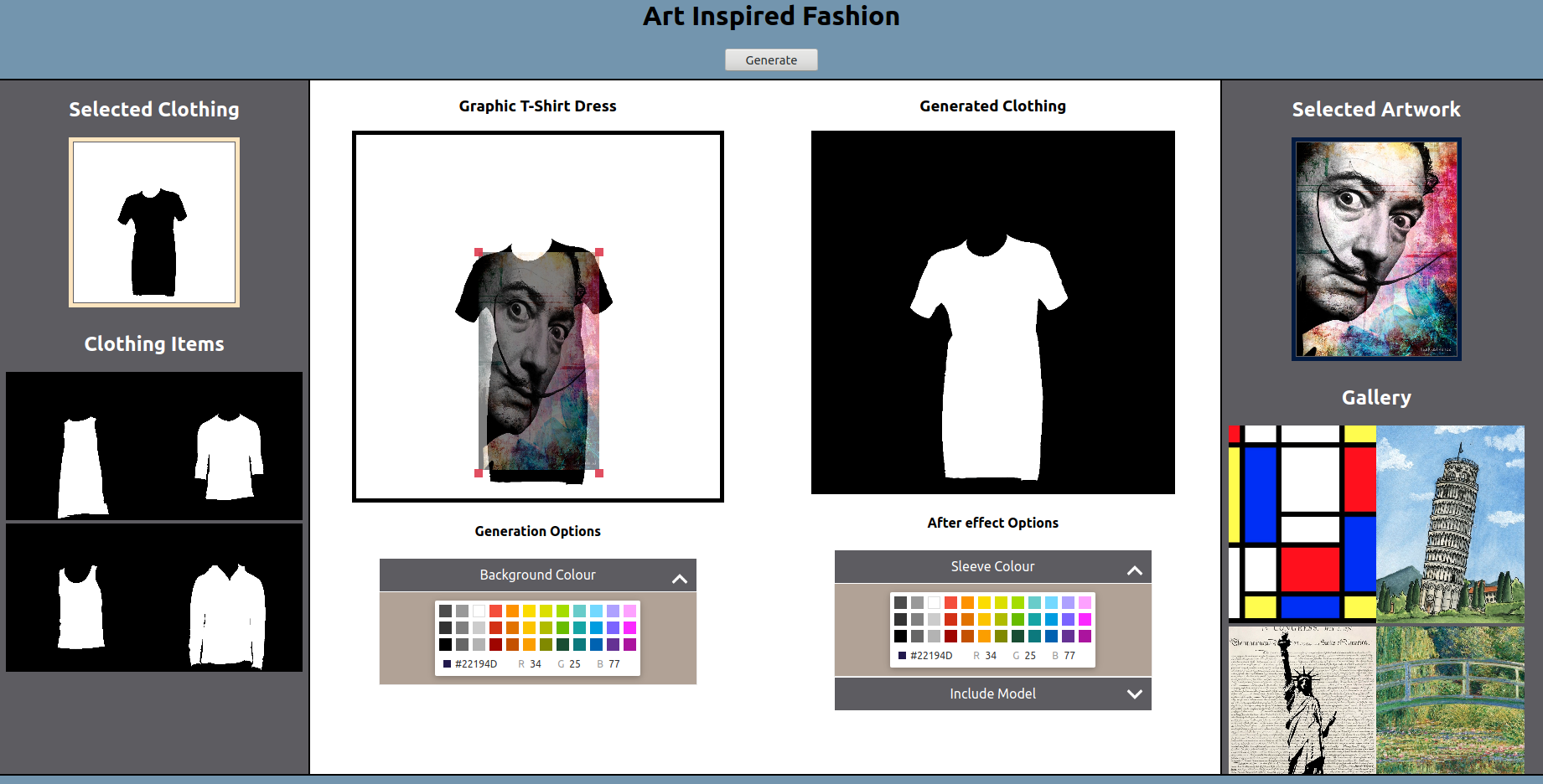
Task: Click the 'Graphic T-Shirt Dress' heading
Action: coord(537,106)
